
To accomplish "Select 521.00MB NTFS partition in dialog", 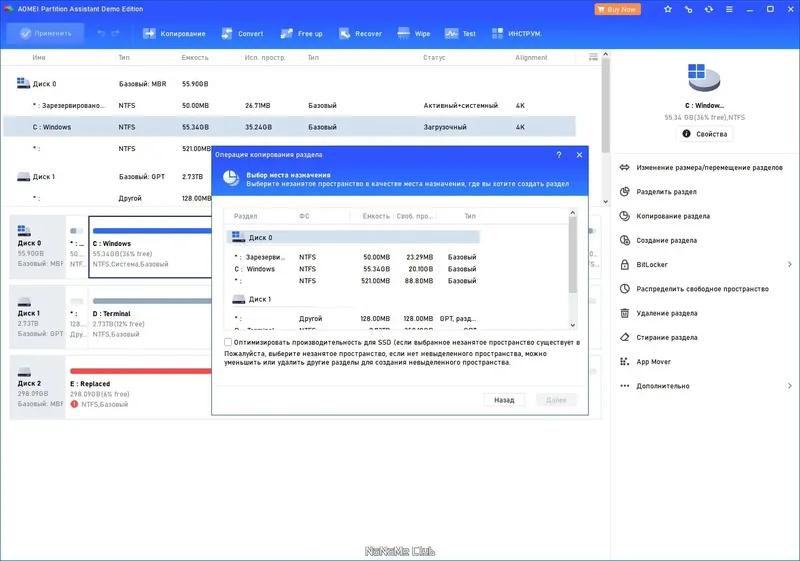I will (353, 281).
